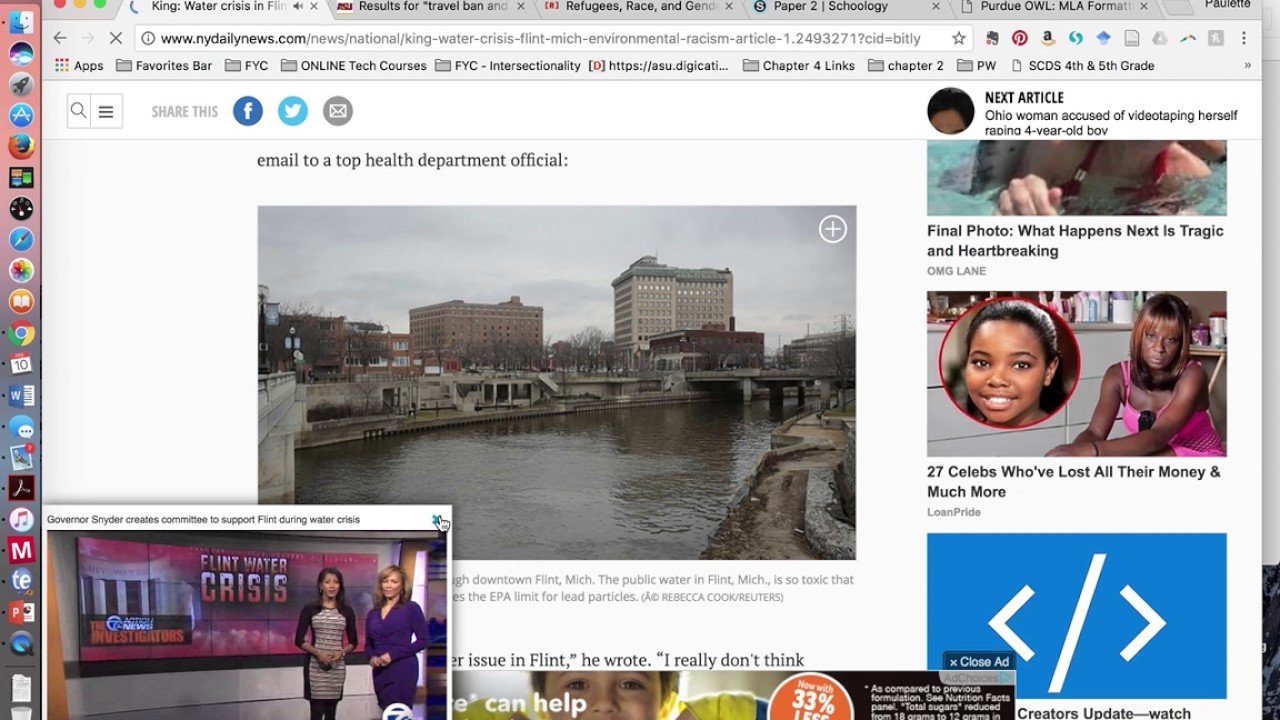The height and width of the screenshot is (720, 1280).
Task: Click the blue code-brackets ad banner
Action: 1077,616
